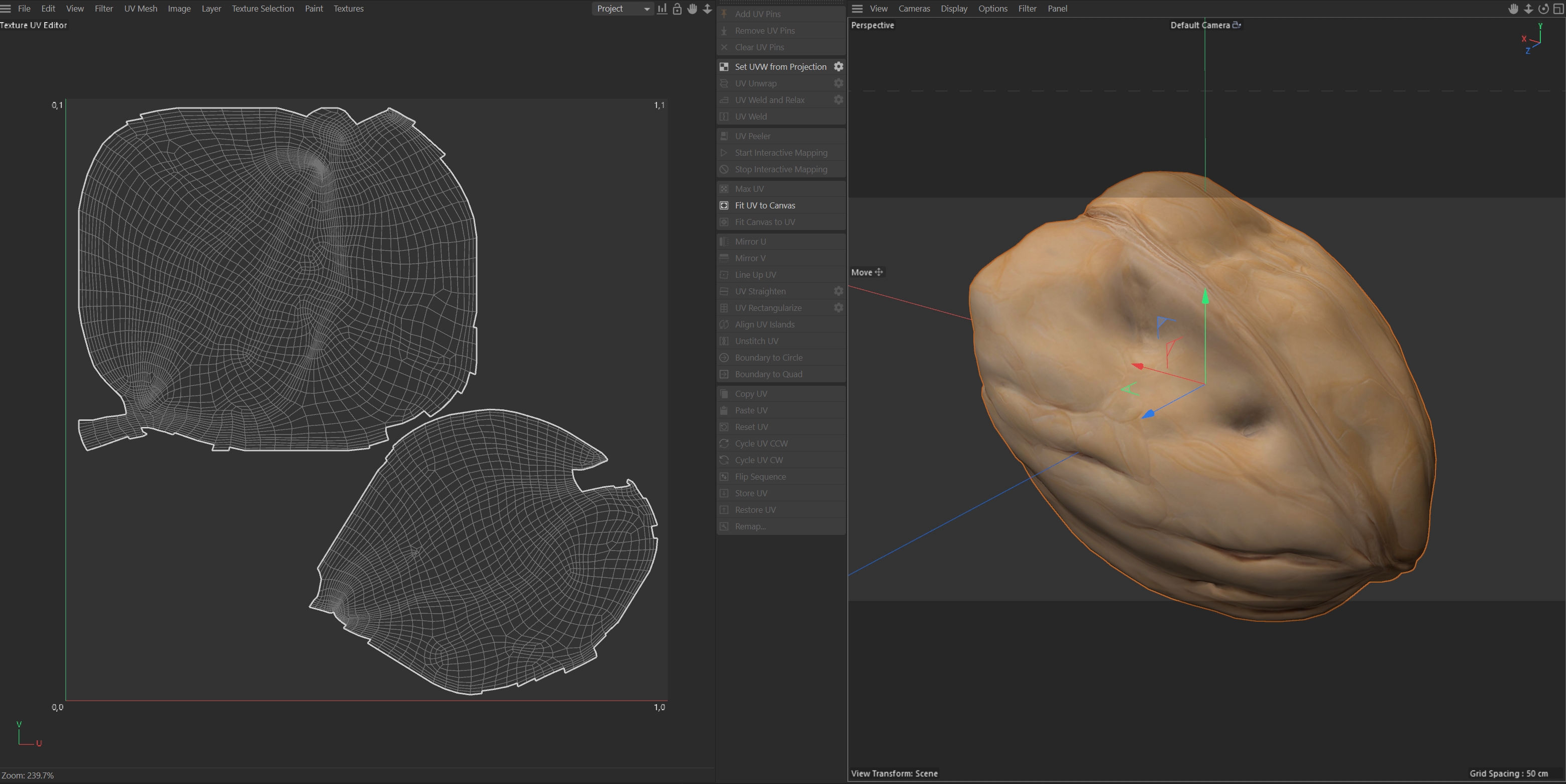The height and width of the screenshot is (784, 1566).
Task: Open the 3D viewport hamburger menu
Action: click(857, 9)
